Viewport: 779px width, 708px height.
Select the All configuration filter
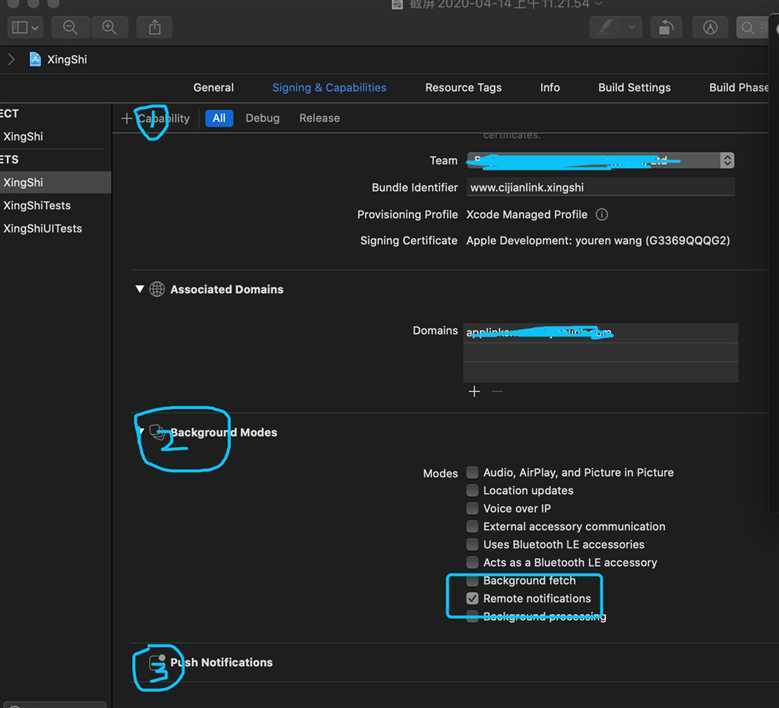point(219,118)
